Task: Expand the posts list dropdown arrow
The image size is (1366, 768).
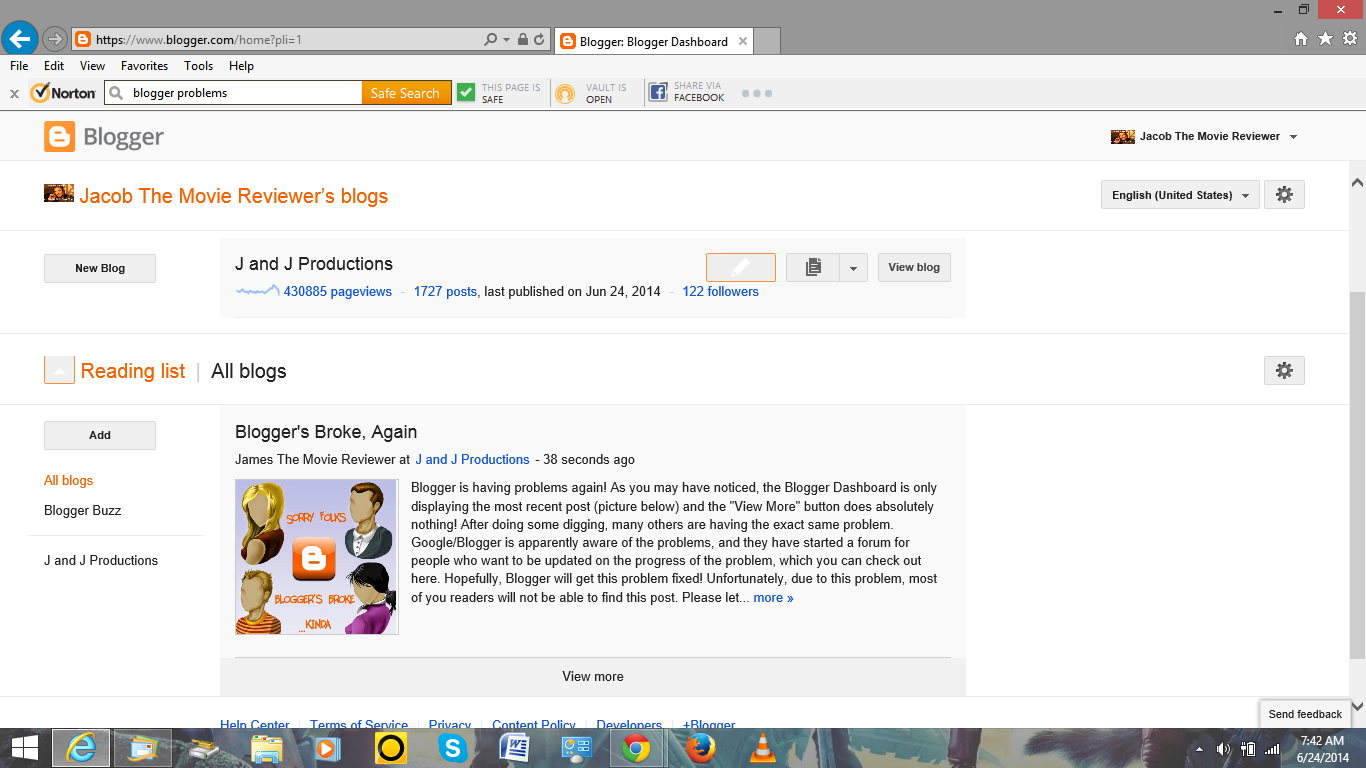Action: 853,268
